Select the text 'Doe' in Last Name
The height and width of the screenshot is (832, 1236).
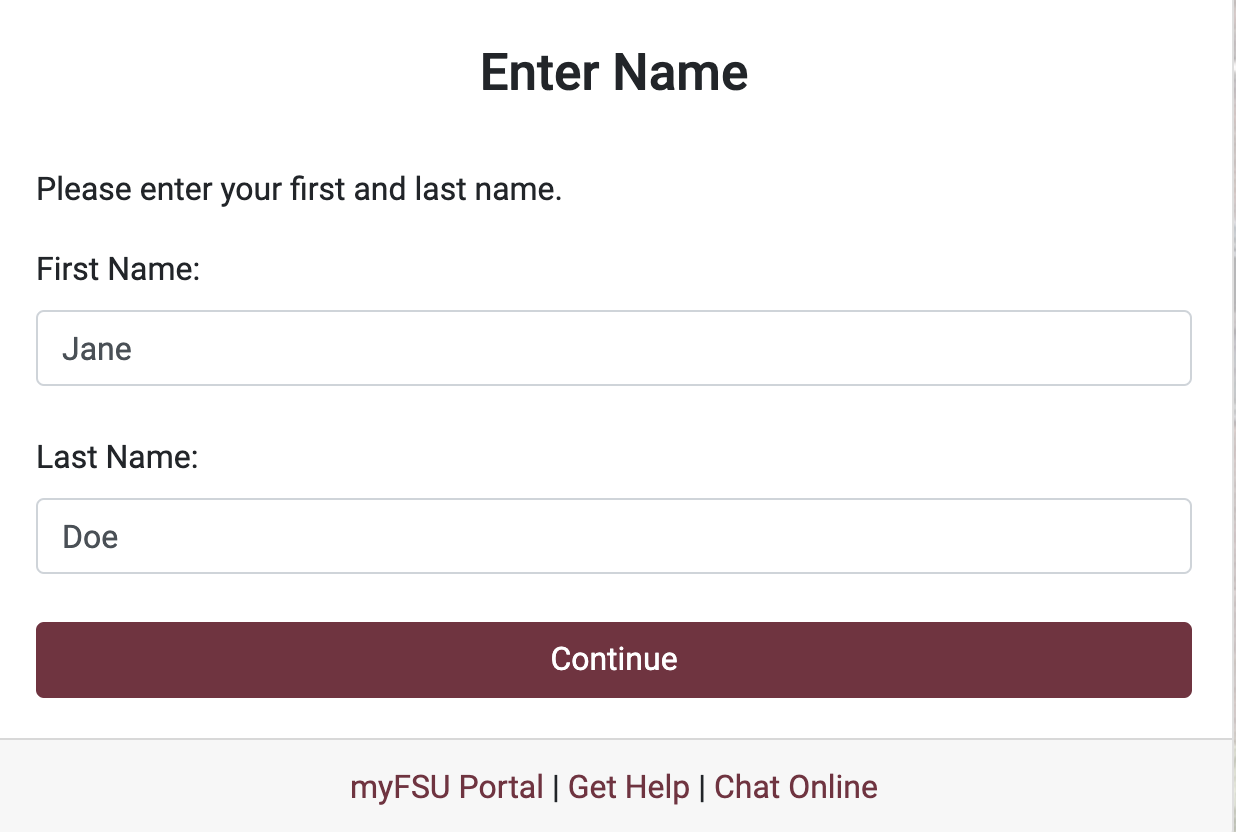[89, 536]
